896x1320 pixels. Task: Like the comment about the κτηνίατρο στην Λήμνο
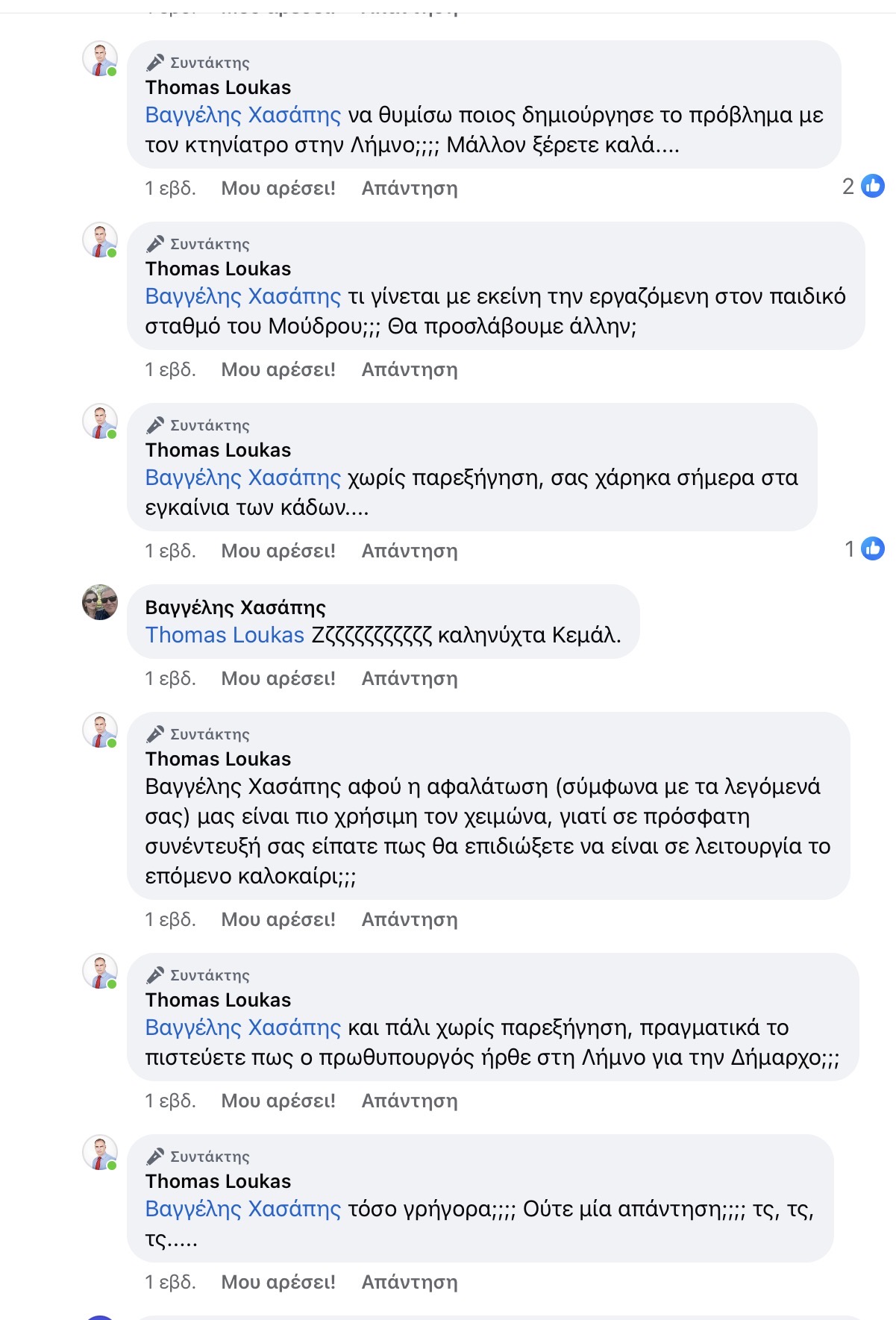click(x=278, y=188)
